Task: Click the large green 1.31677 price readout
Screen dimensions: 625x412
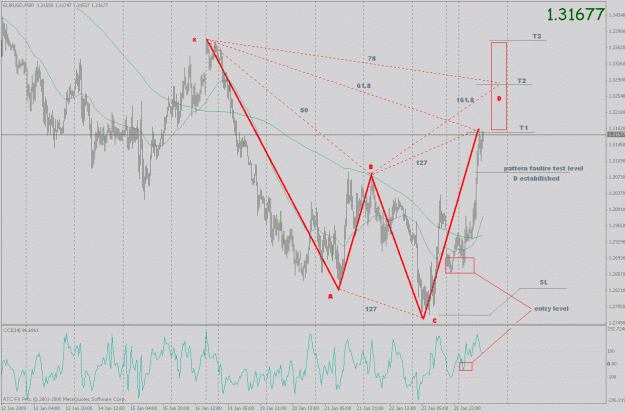Action: 576,15
